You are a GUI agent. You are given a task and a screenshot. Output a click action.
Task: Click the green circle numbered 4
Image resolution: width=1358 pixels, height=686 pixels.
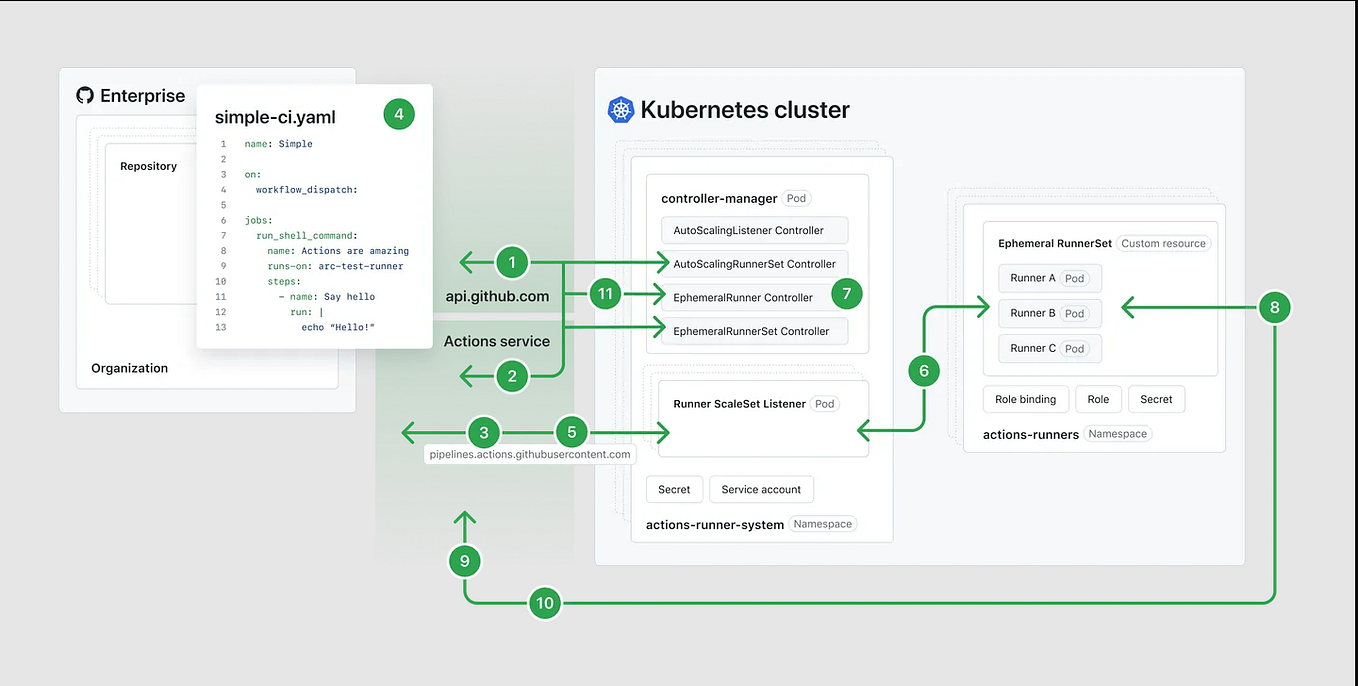point(399,114)
